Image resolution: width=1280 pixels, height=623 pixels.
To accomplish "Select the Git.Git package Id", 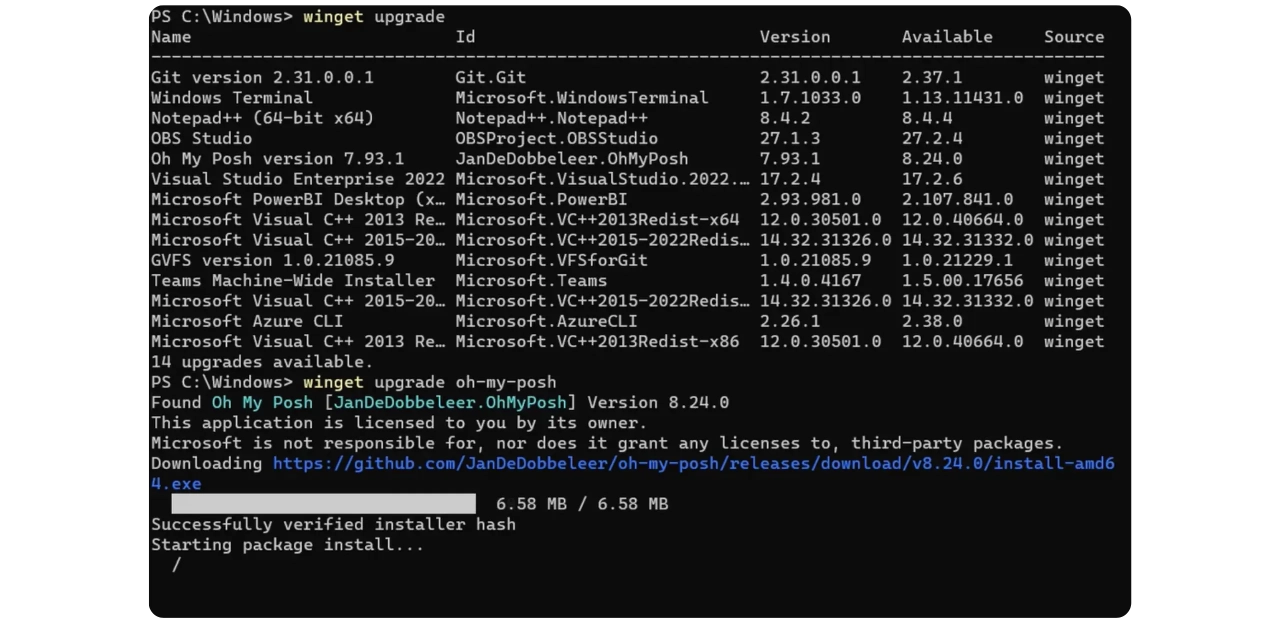I will (490, 77).
